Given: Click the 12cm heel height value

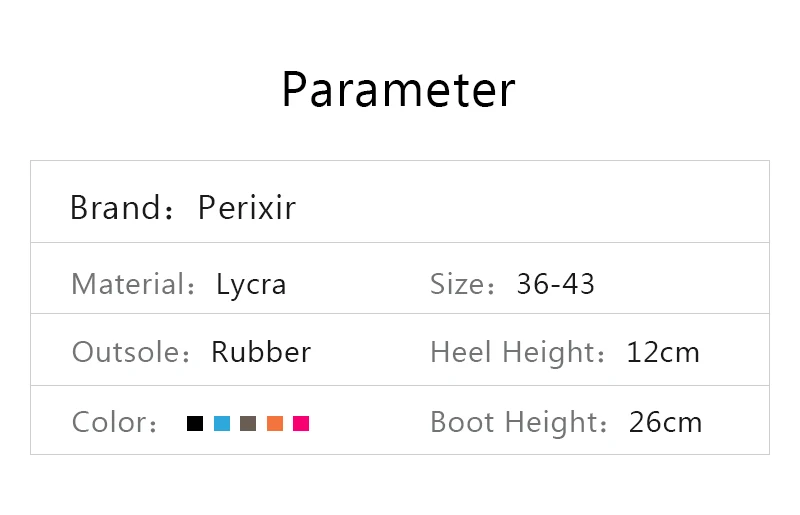Looking at the screenshot, I should (663, 352).
